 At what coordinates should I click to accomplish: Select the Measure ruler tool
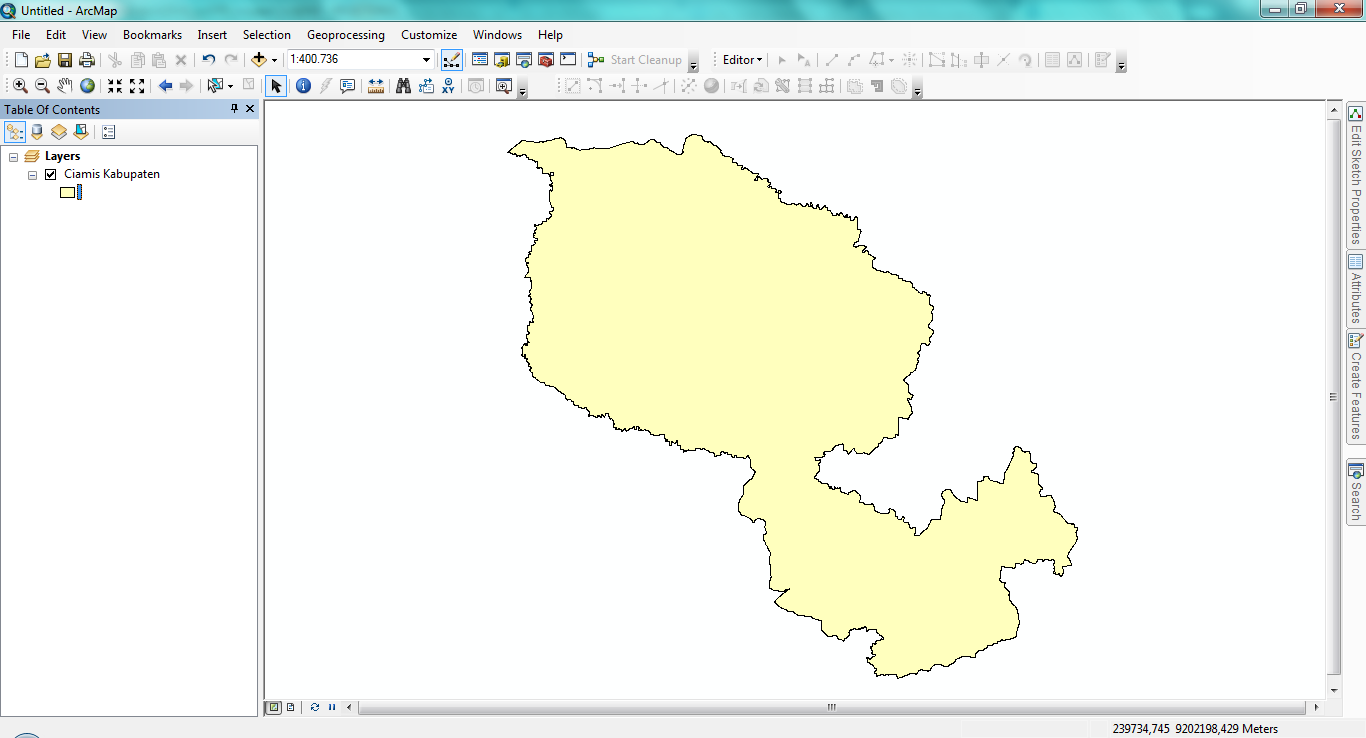point(376,86)
